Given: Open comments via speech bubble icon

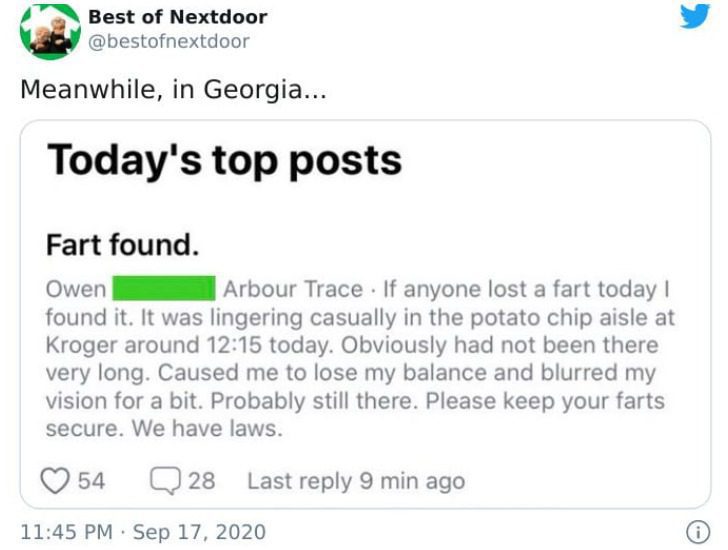Looking at the screenshot, I should click(165, 480).
